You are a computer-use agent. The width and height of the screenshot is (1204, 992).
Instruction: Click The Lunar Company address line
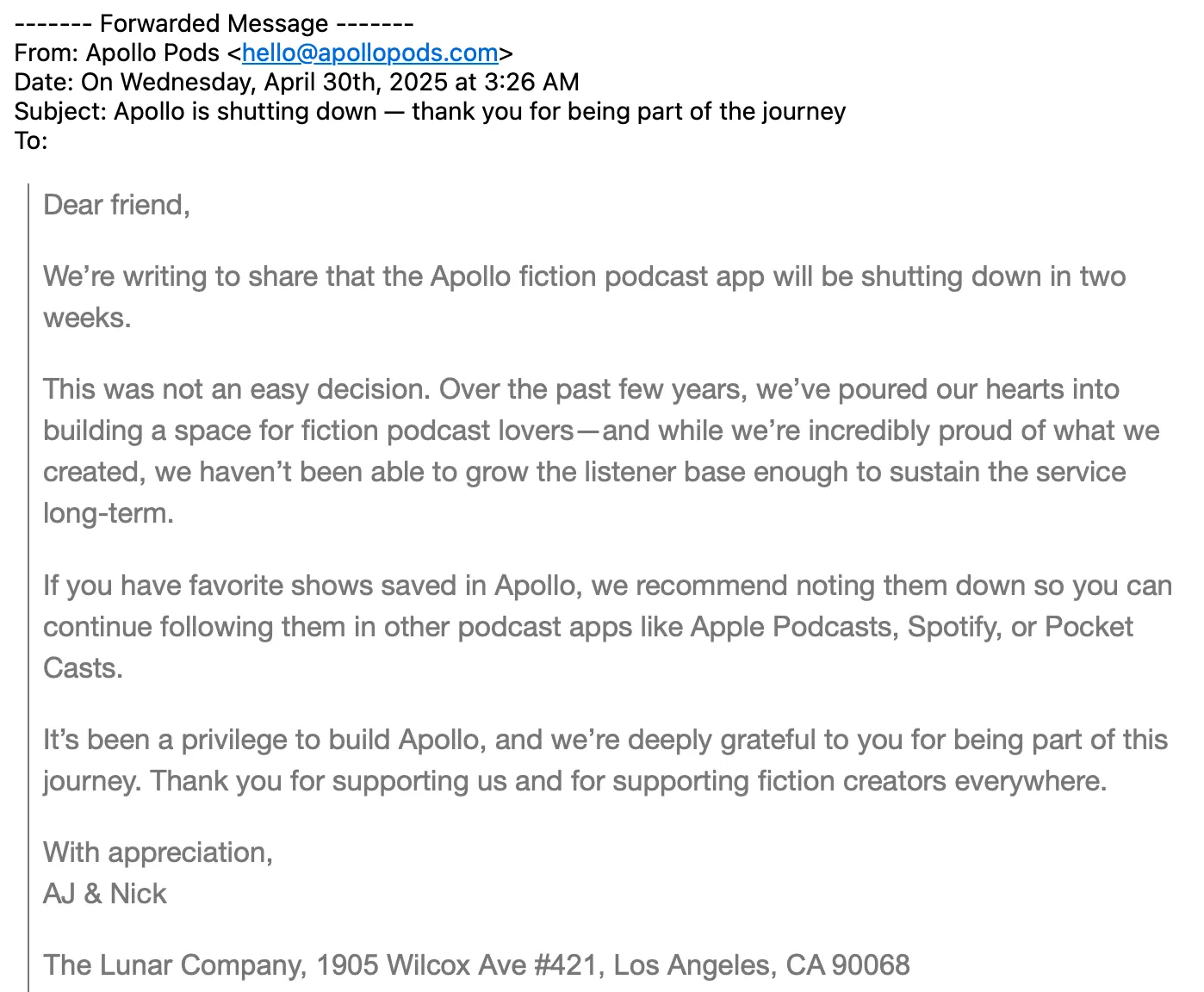476,965
